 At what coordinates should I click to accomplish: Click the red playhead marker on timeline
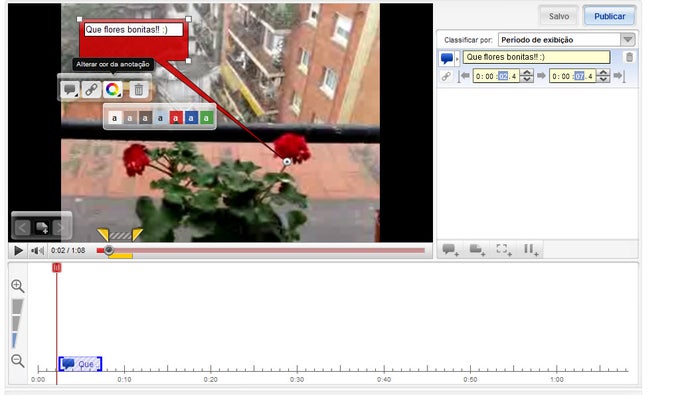[x=56, y=268]
